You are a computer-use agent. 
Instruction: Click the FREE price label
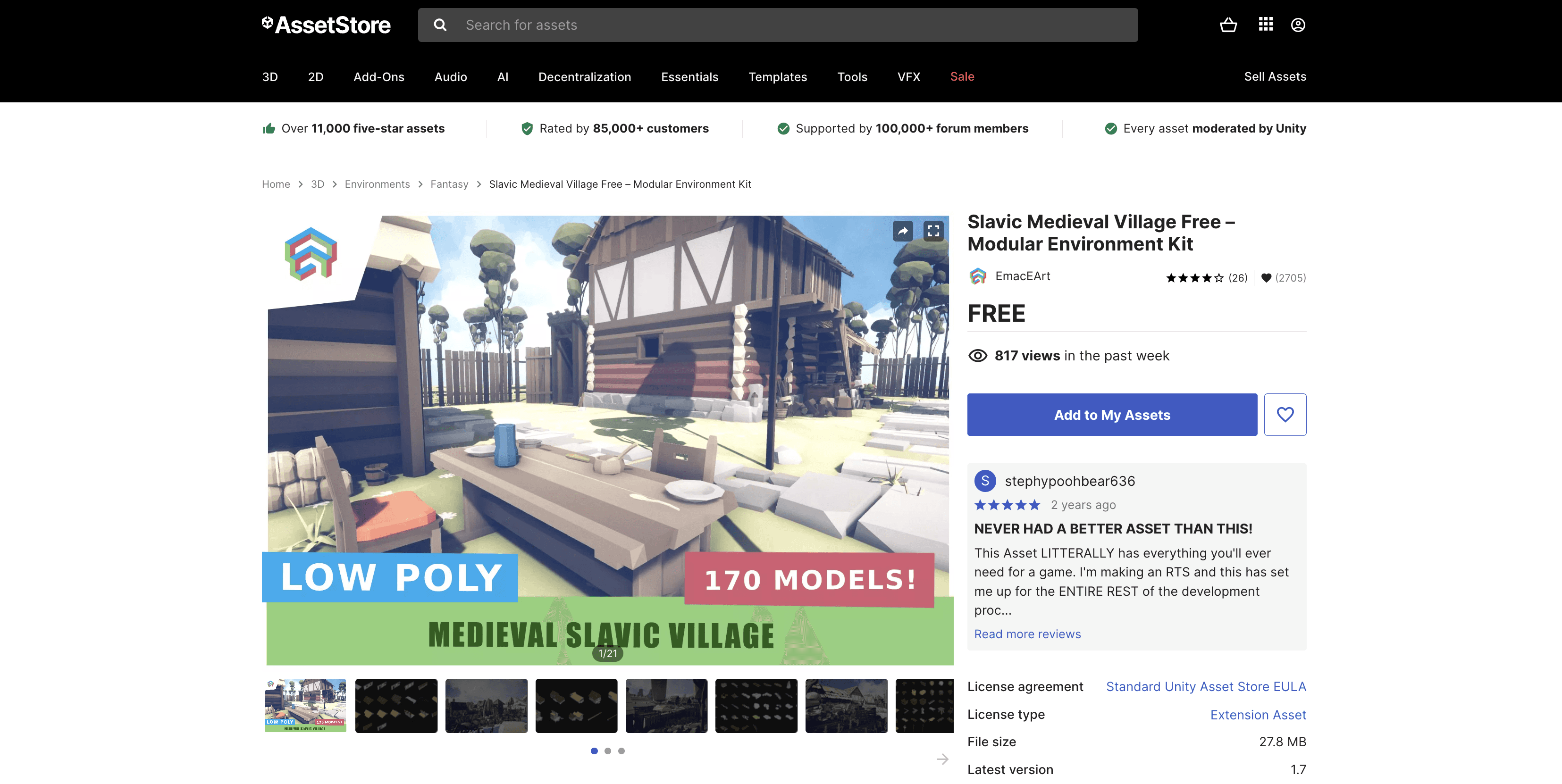996,314
